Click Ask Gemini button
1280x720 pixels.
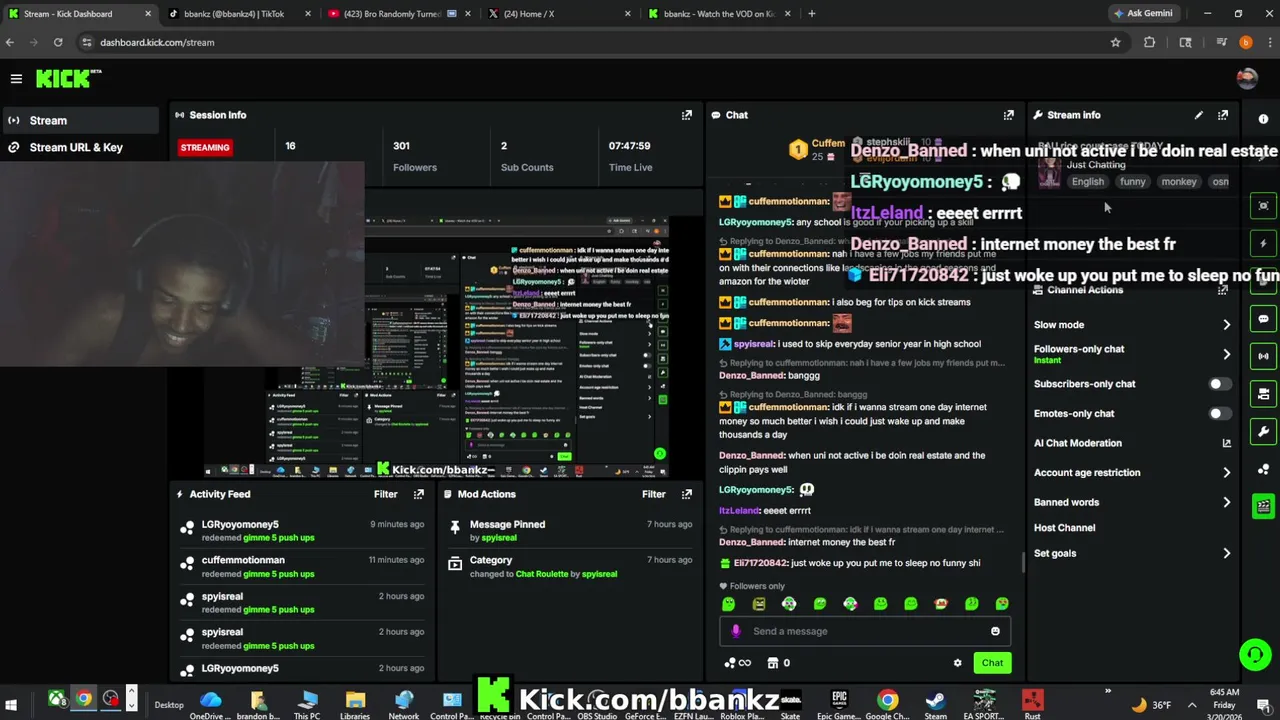tap(1143, 14)
